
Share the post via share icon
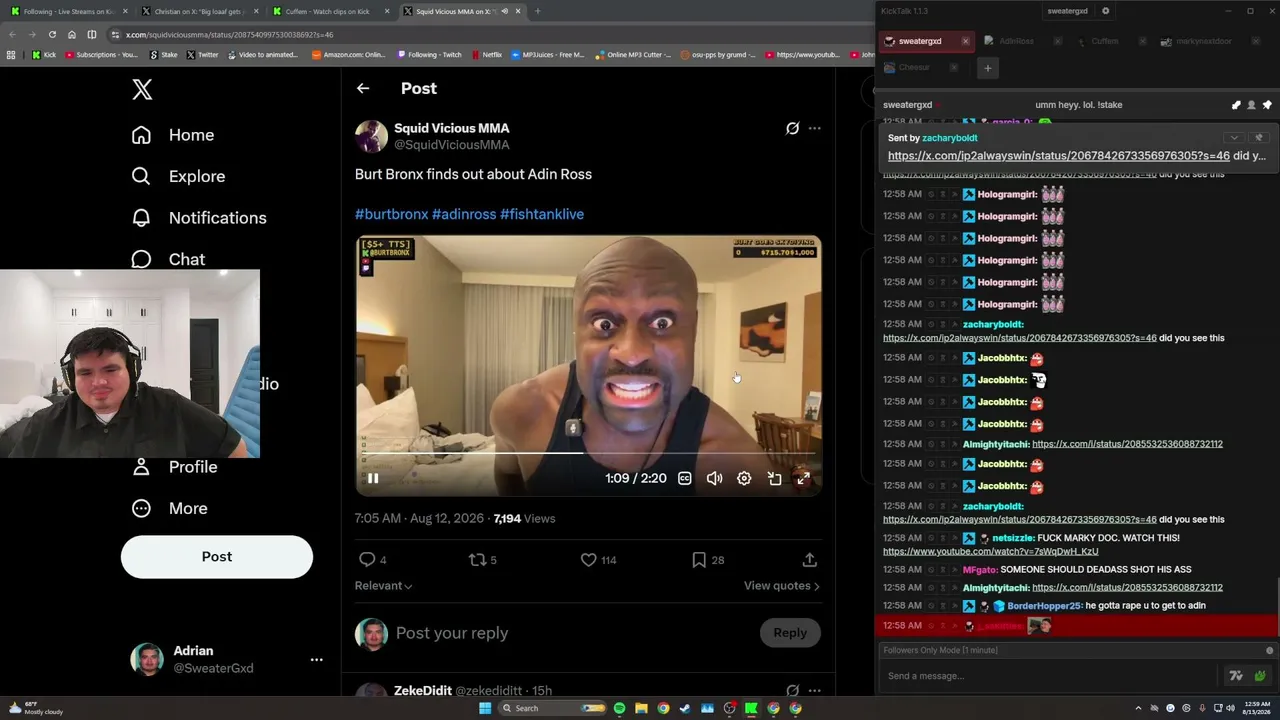click(809, 560)
